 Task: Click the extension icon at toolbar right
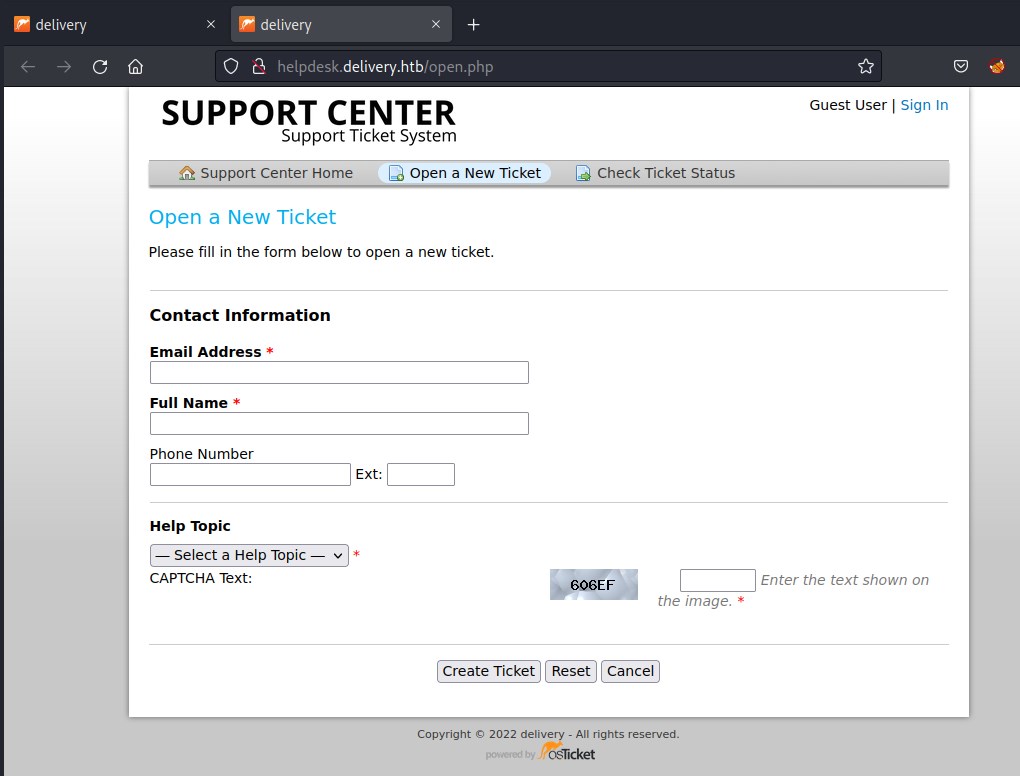click(997, 67)
